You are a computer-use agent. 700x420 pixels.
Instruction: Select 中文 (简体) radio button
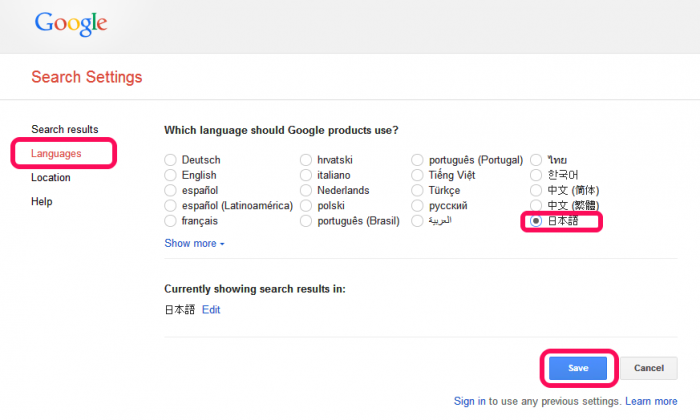536,190
